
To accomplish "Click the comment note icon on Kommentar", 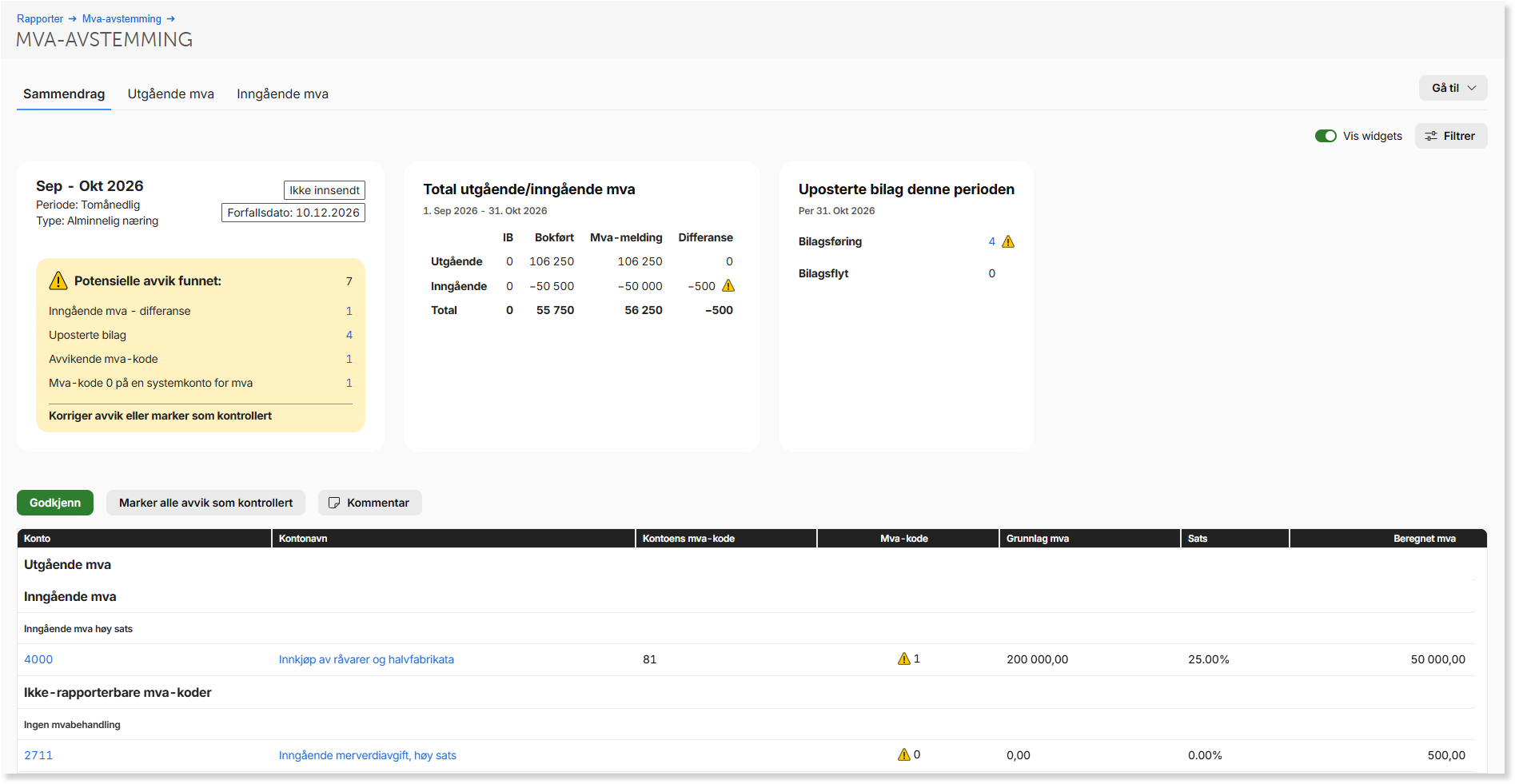I will pos(334,503).
